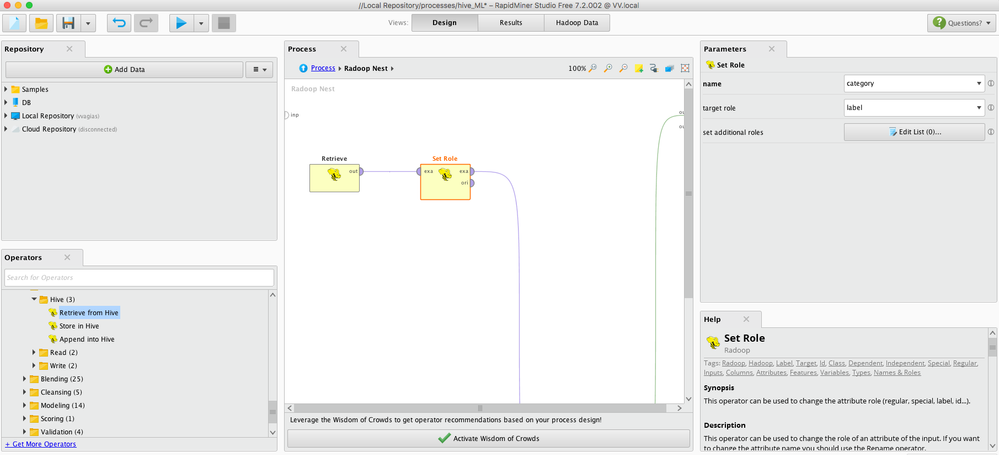This screenshot has height=455, width=999.
Task: Zoom out on the process canvas
Action: click(x=624, y=68)
